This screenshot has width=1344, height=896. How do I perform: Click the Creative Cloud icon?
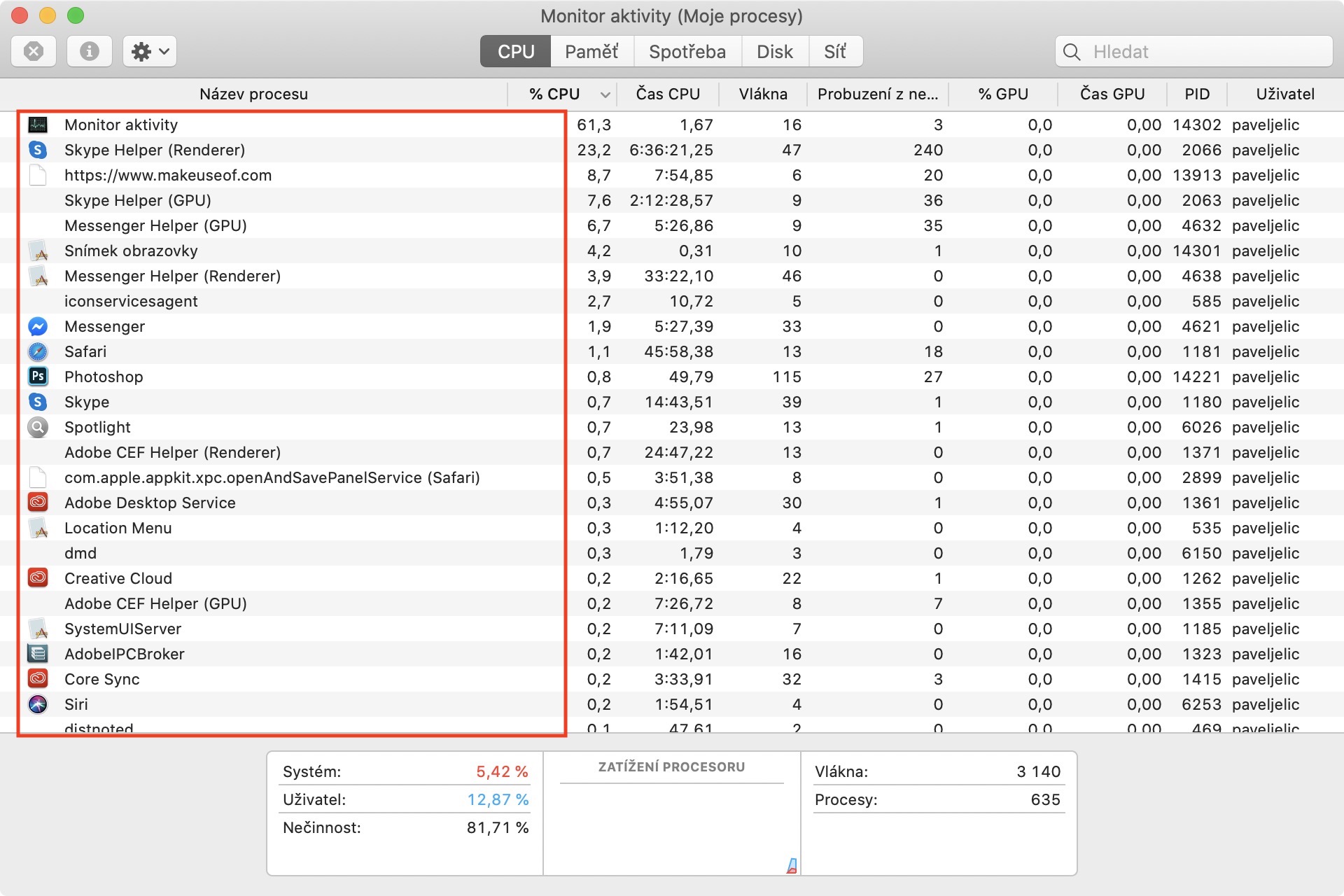click(38, 578)
